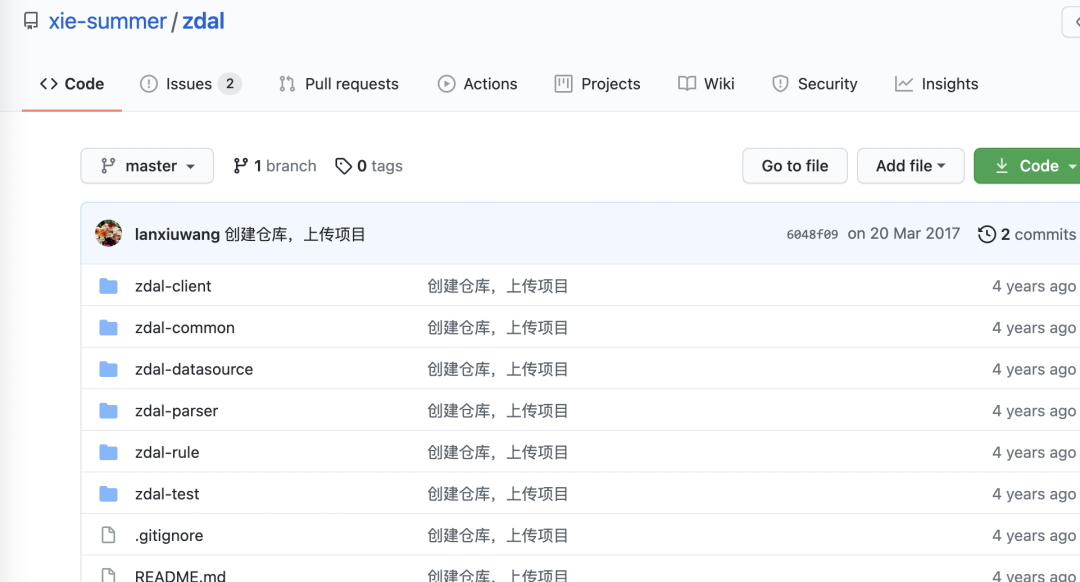Click the zdal-rule folder icon

pos(108,452)
